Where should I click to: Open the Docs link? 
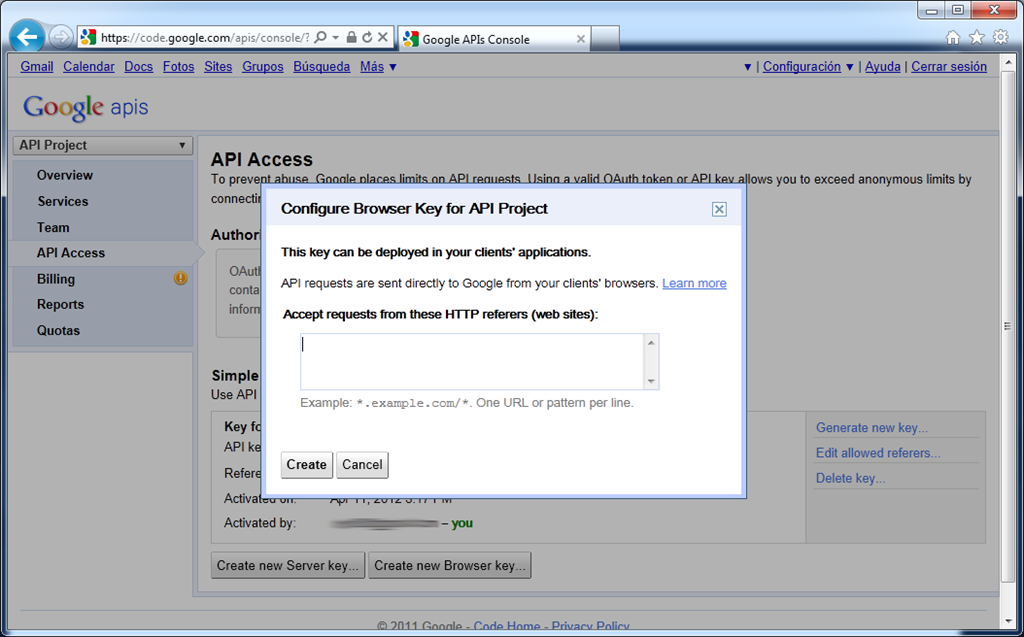[x=138, y=67]
